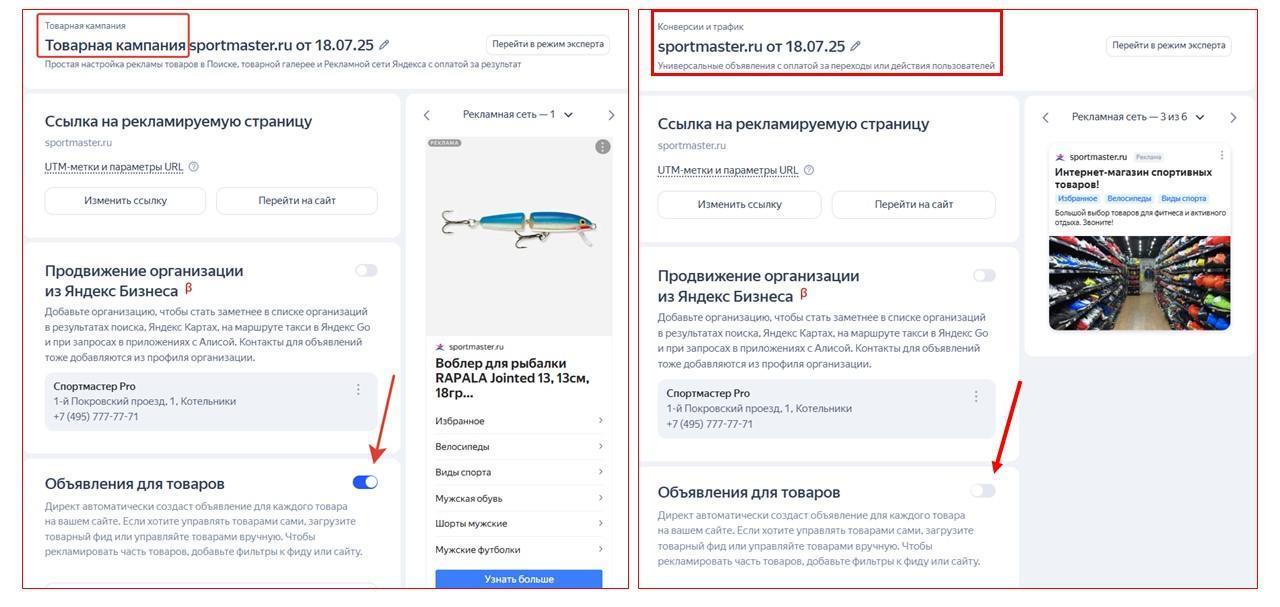Open UTM parameters help icon in left panel
Image resolution: width=1280 pixels, height=607 pixels.
point(194,167)
